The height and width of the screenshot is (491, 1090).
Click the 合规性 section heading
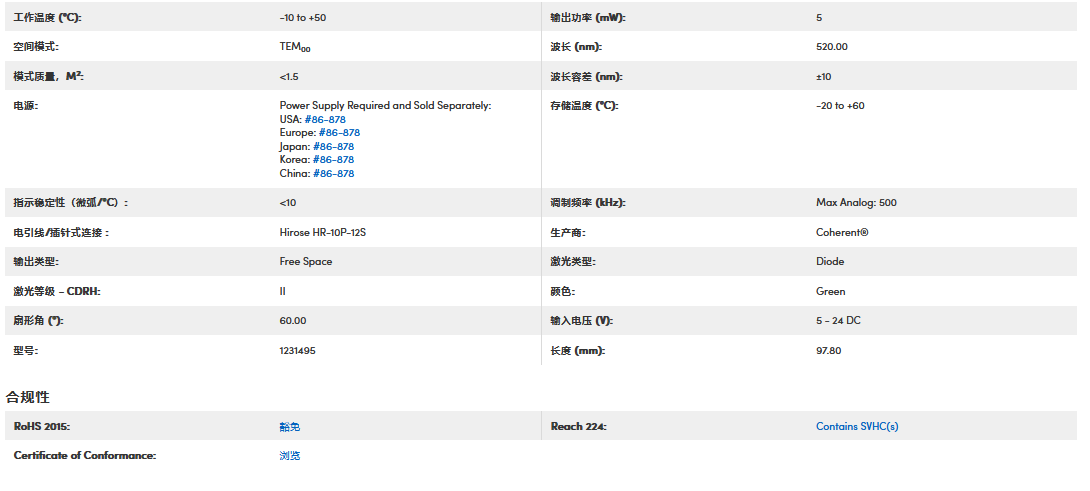pos(27,397)
